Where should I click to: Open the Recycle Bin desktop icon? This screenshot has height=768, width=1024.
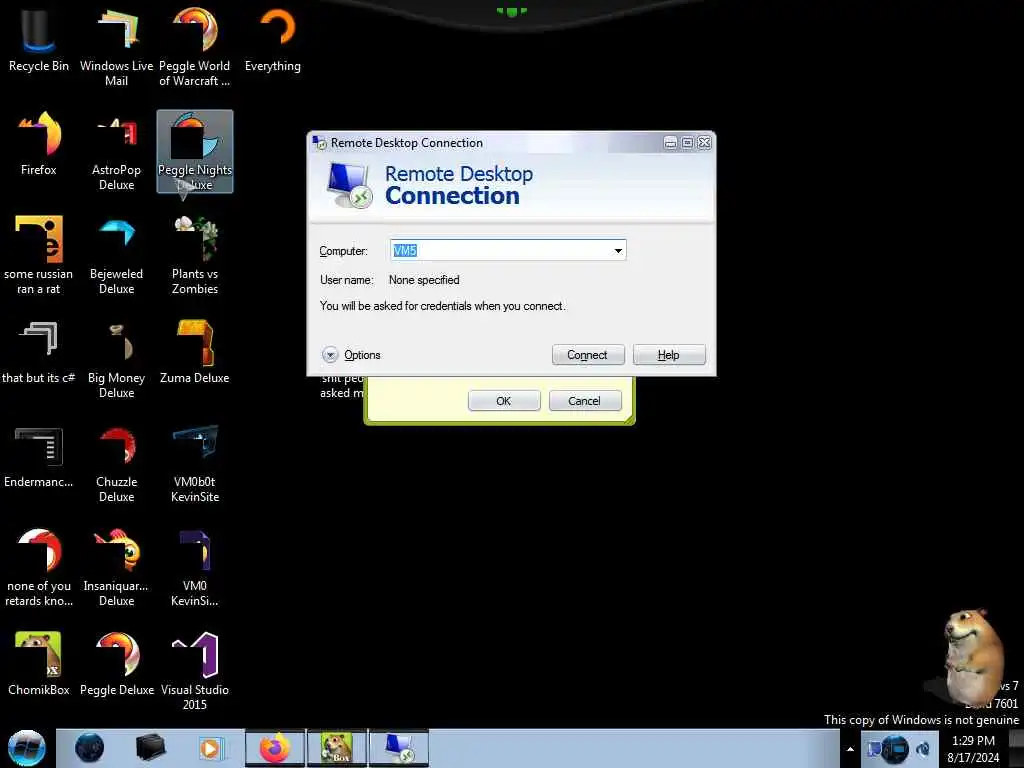point(39,39)
